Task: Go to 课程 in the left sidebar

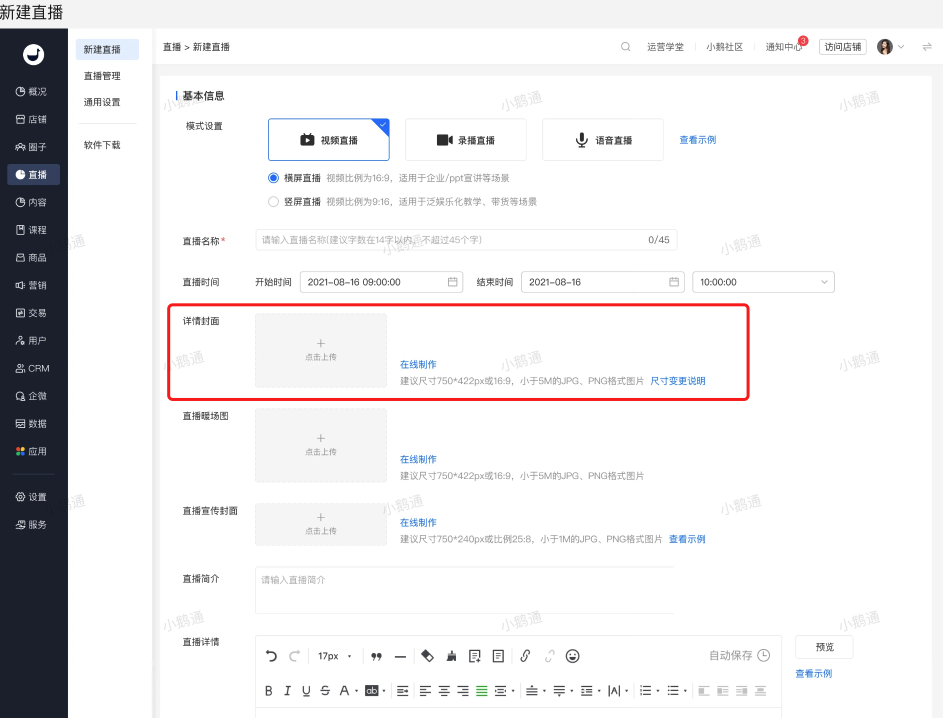Action: pyautogui.click(x=31, y=230)
